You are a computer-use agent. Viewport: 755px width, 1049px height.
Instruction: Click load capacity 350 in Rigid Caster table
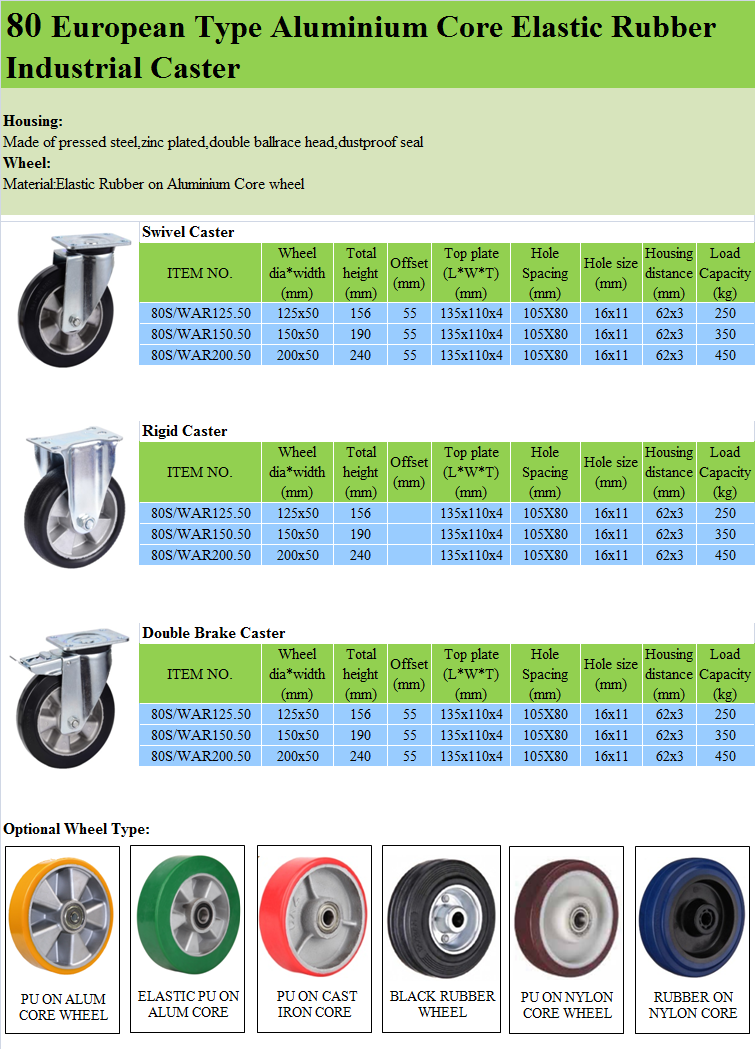pos(725,534)
